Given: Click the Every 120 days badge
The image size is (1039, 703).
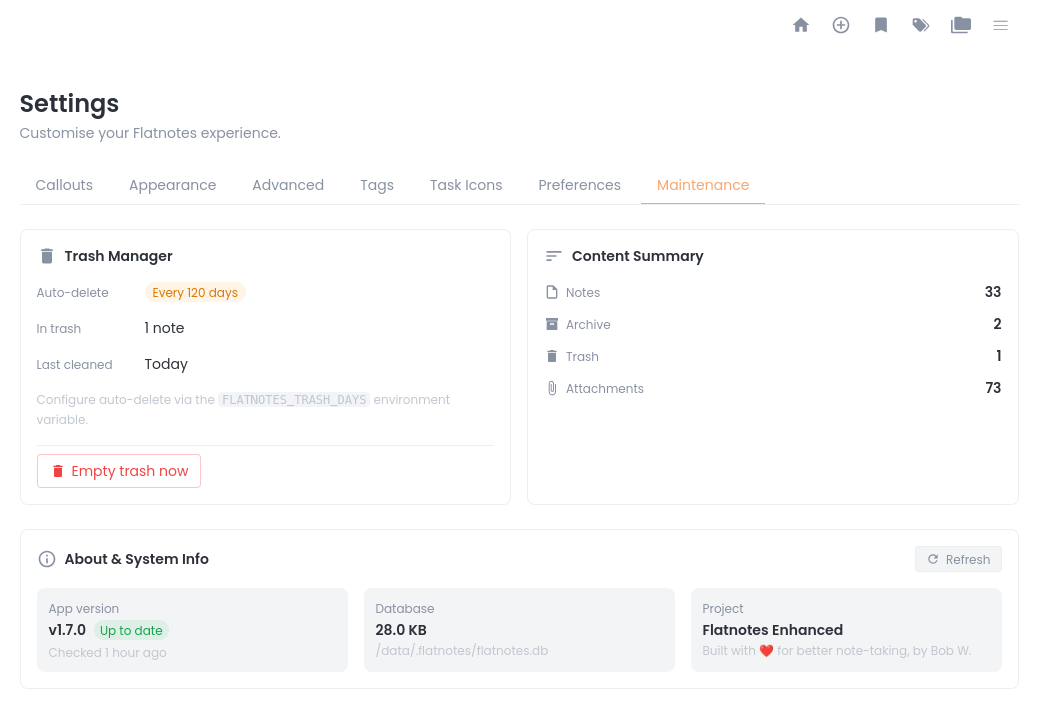Looking at the screenshot, I should 195,292.
